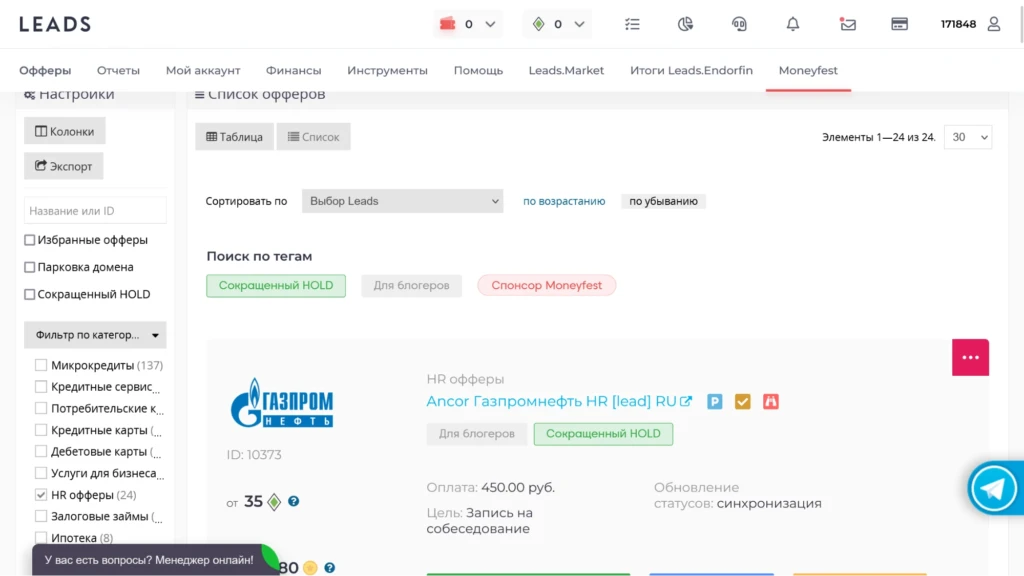This screenshot has height=576, width=1024.
Task: Expand the diamond points dropdown chevron
Action: coord(579,24)
